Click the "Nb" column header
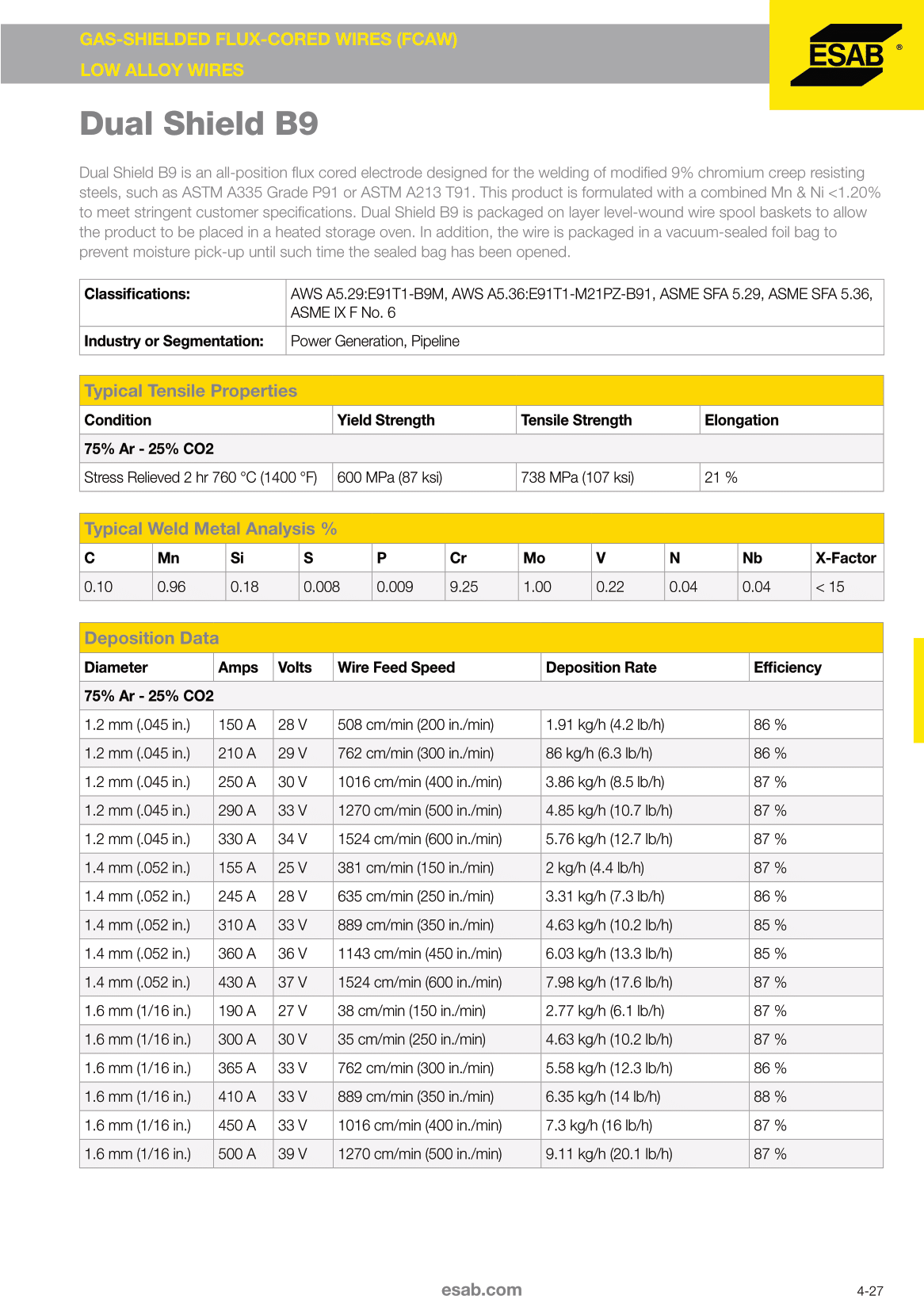This screenshot has height=1311, width=924. [x=752, y=558]
